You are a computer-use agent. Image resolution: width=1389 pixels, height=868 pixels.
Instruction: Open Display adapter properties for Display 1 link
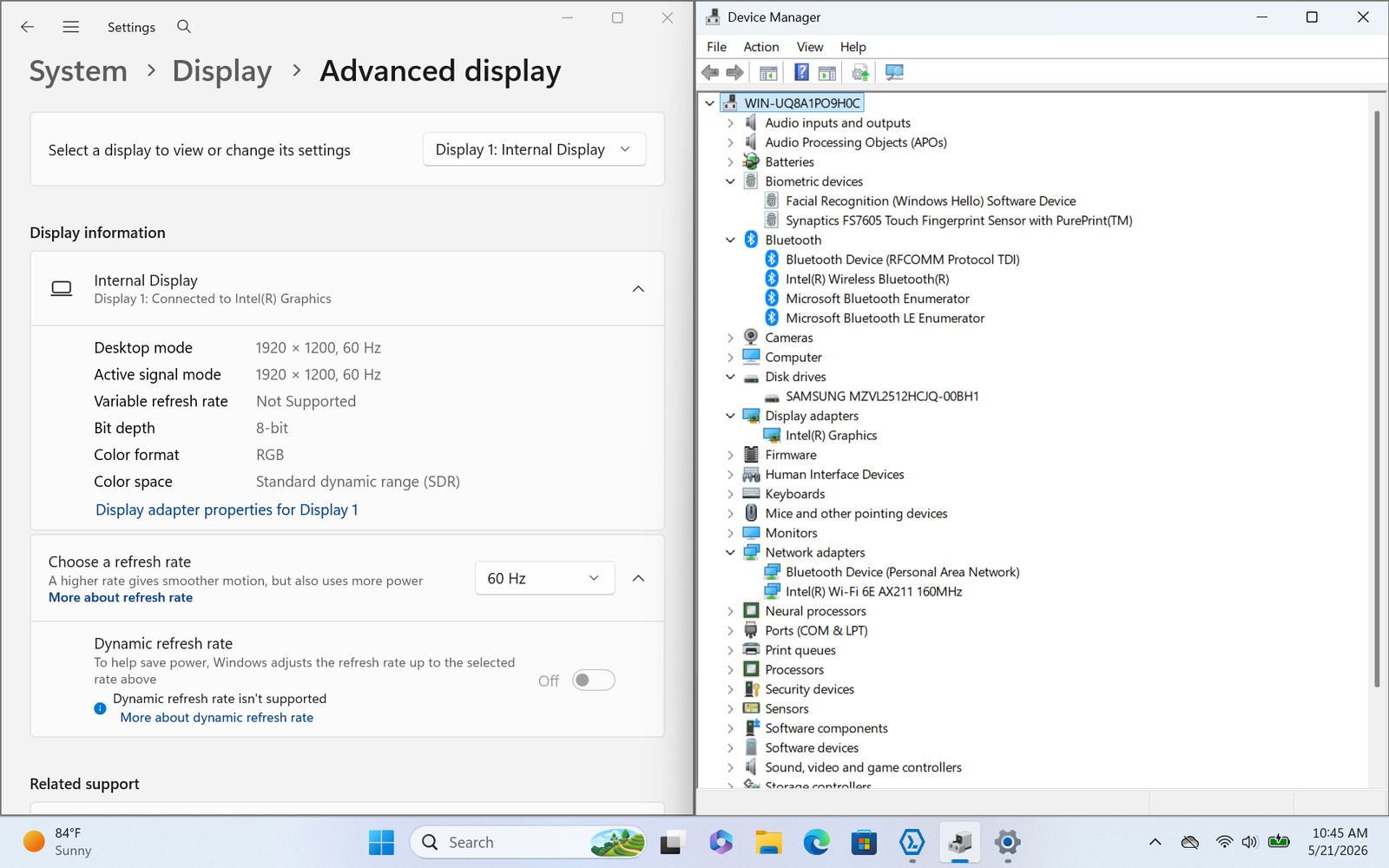click(227, 510)
